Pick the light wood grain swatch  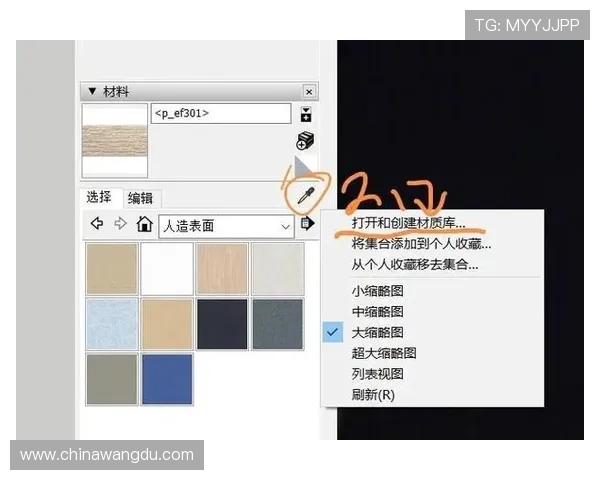[x=222, y=269]
